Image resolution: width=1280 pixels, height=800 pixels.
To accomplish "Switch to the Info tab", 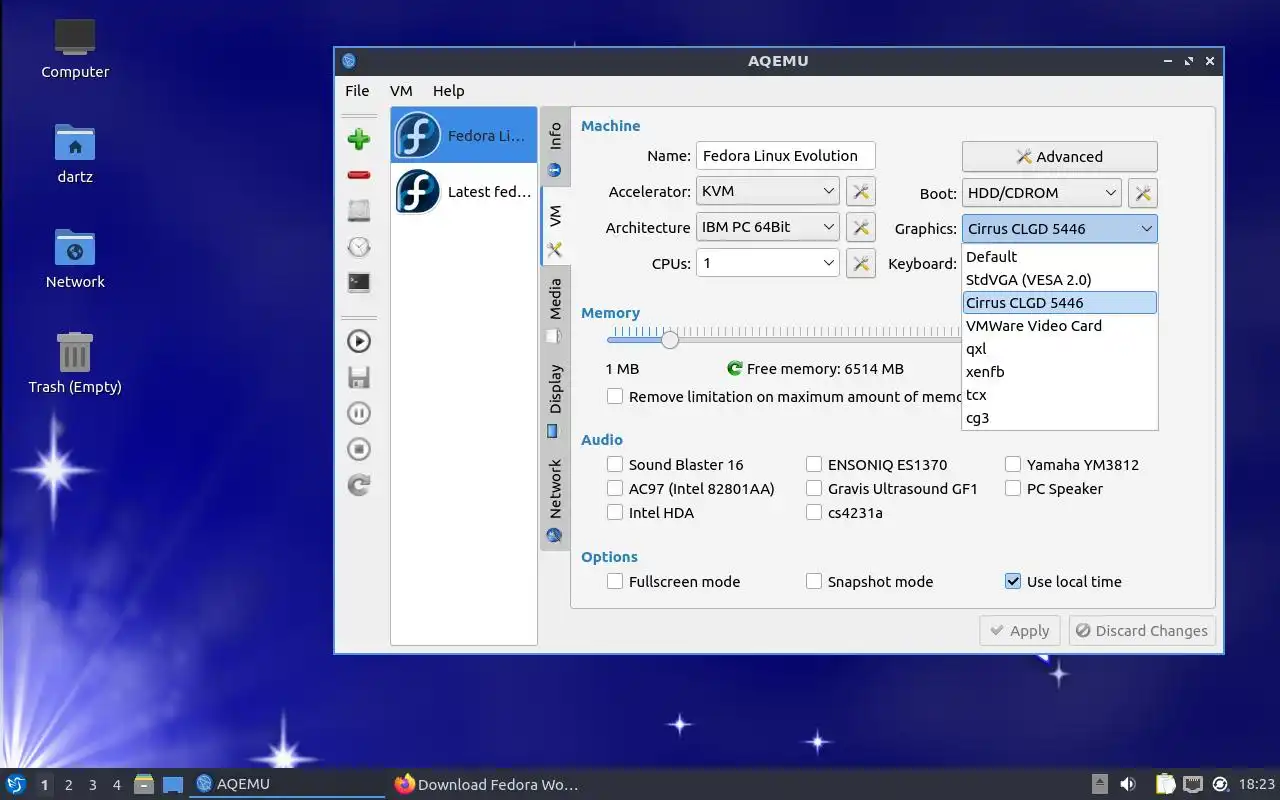I will (x=555, y=147).
